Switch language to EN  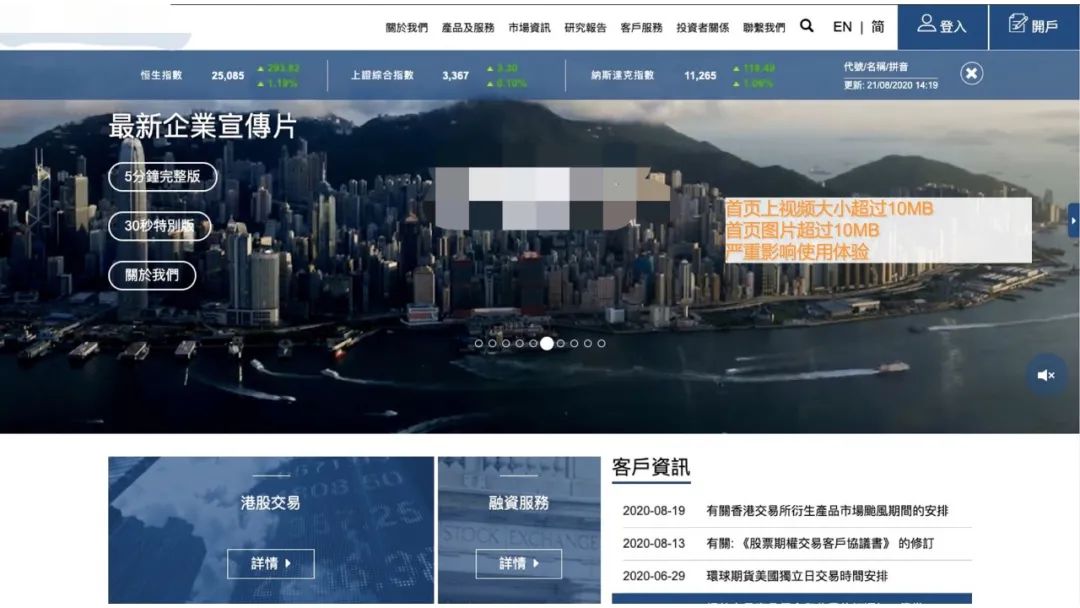842,27
